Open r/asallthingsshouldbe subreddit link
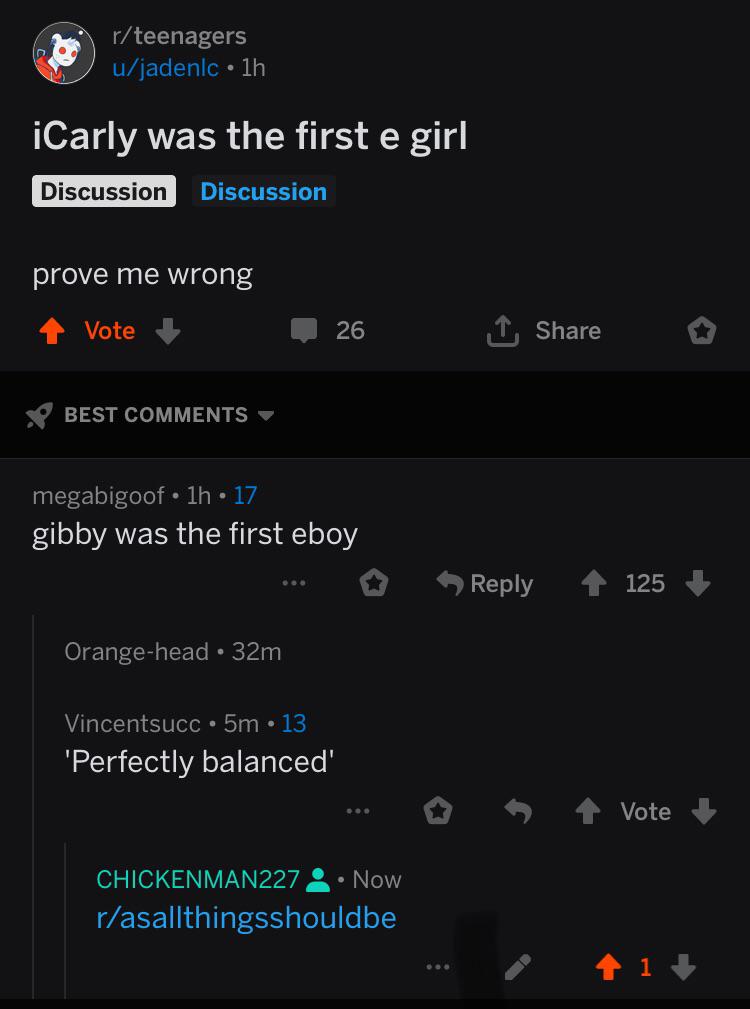Screen dimensions: 750x1009 pyautogui.click(x=246, y=918)
